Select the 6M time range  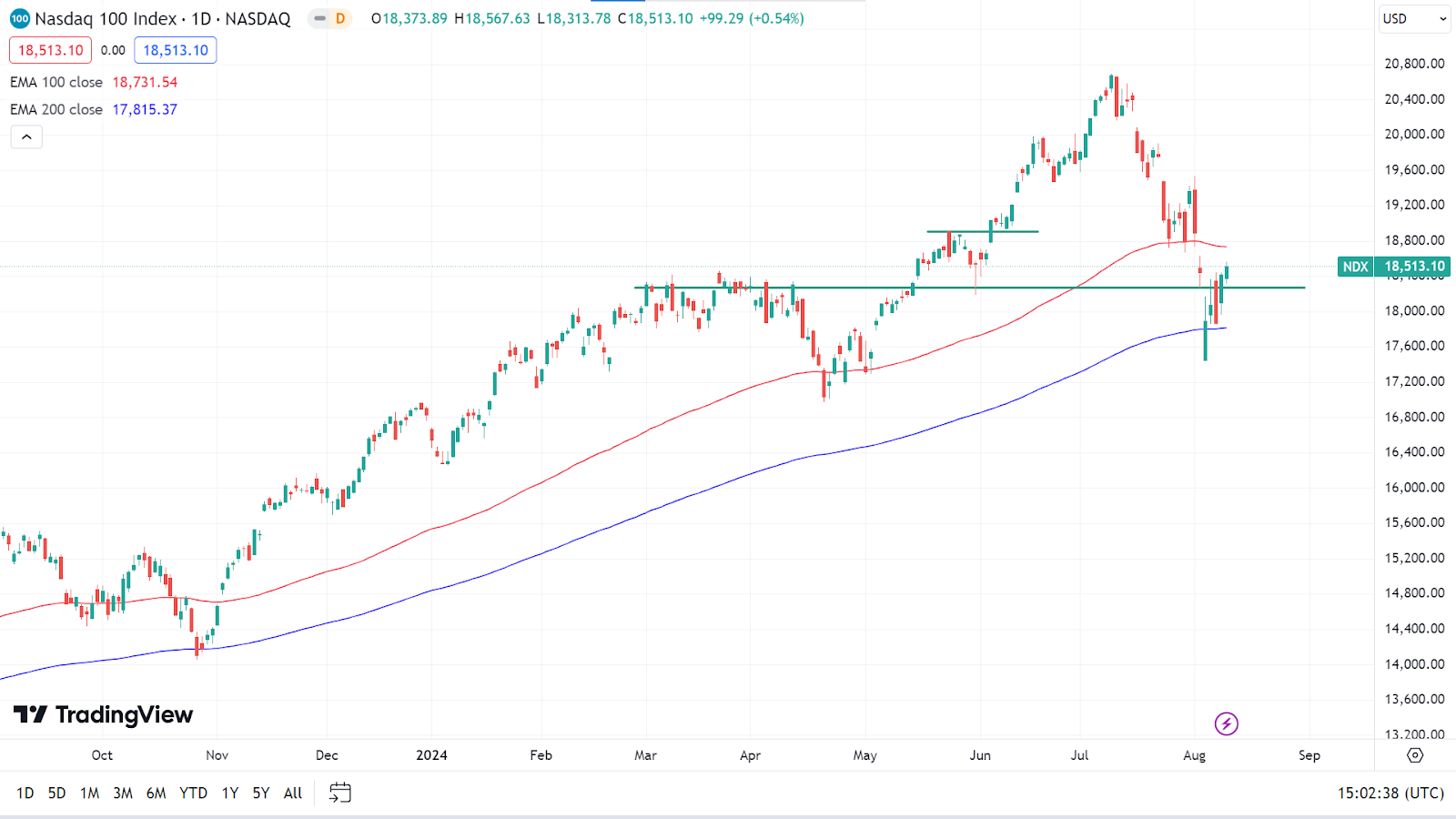(x=157, y=793)
